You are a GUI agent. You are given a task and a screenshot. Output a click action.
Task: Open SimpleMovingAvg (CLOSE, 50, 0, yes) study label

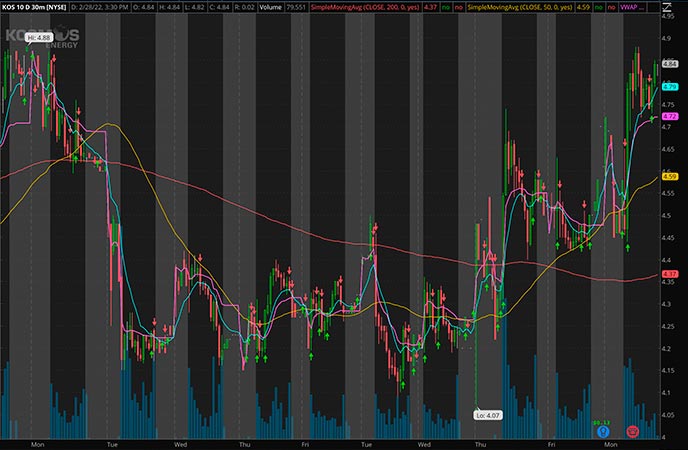tap(520, 7)
